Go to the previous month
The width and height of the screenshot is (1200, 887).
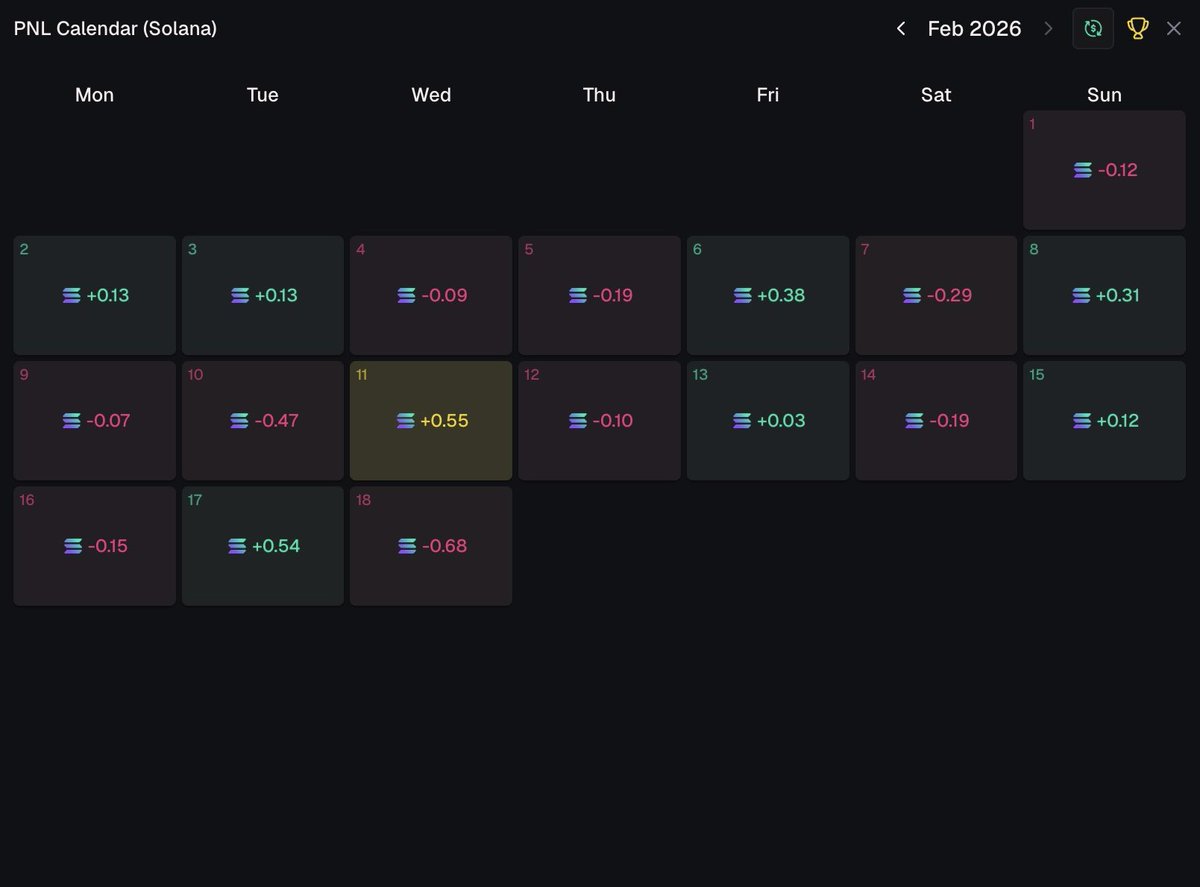point(901,29)
